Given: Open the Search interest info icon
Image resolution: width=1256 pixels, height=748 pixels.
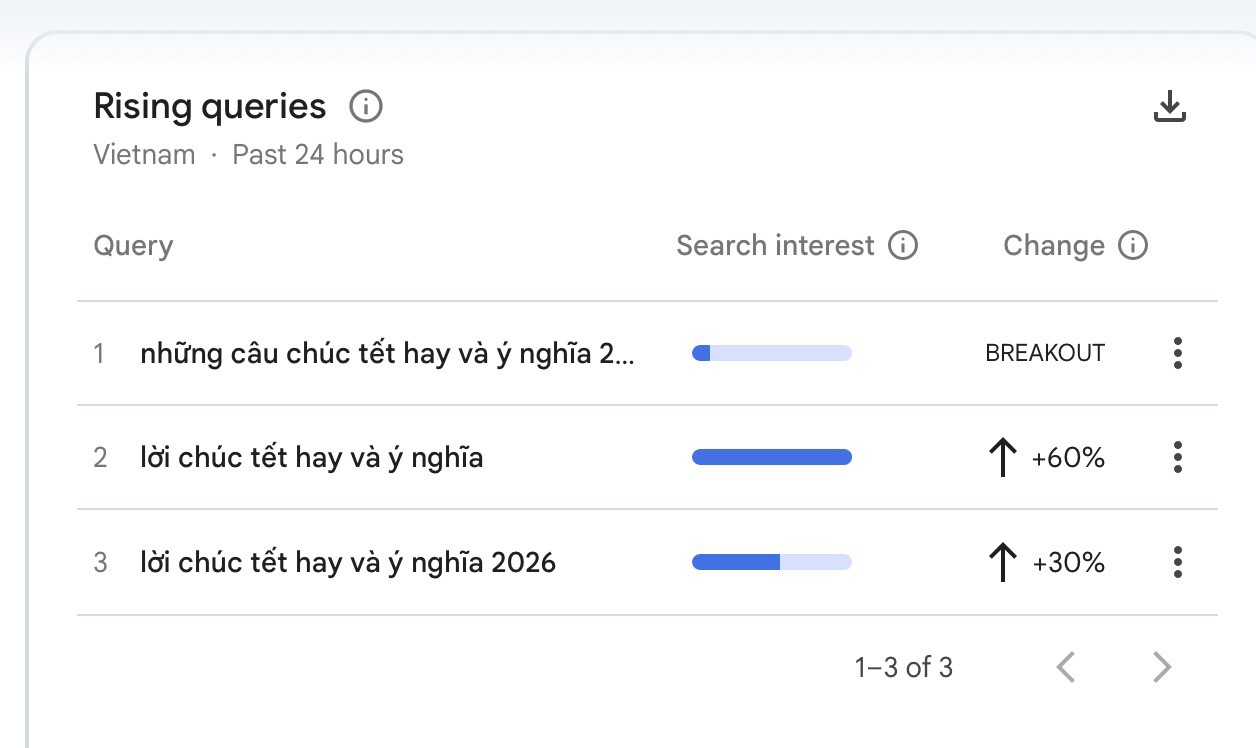Looking at the screenshot, I should coord(904,245).
